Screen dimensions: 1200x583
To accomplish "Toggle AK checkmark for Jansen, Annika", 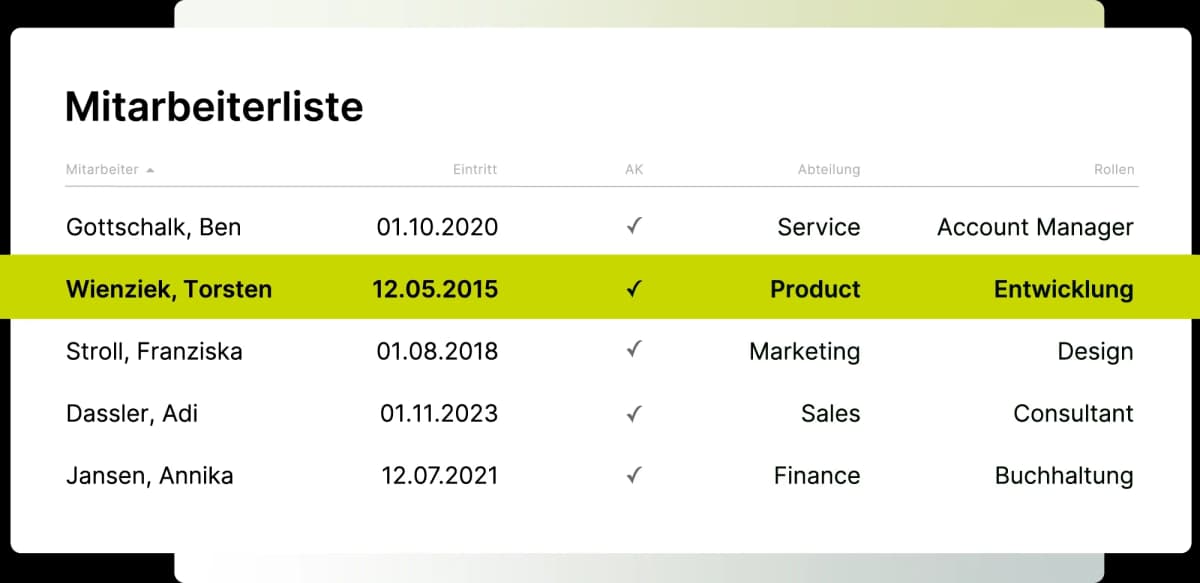I will coord(633,475).
